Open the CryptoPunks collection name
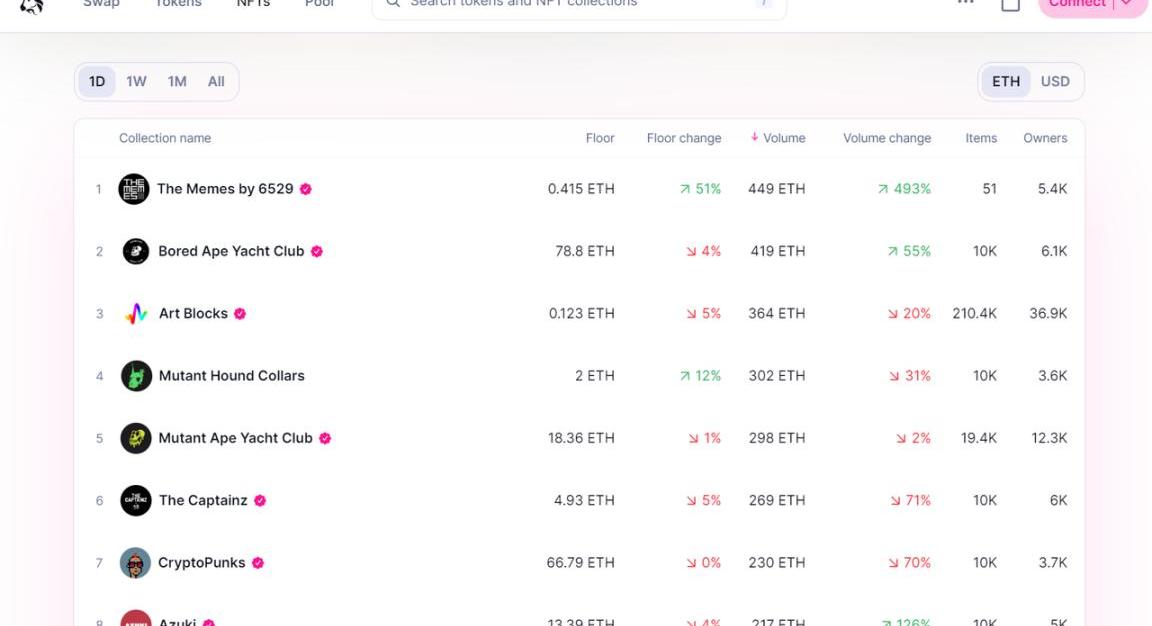Image resolution: width=1152 pixels, height=626 pixels. pyautogui.click(x=201, y=563)
